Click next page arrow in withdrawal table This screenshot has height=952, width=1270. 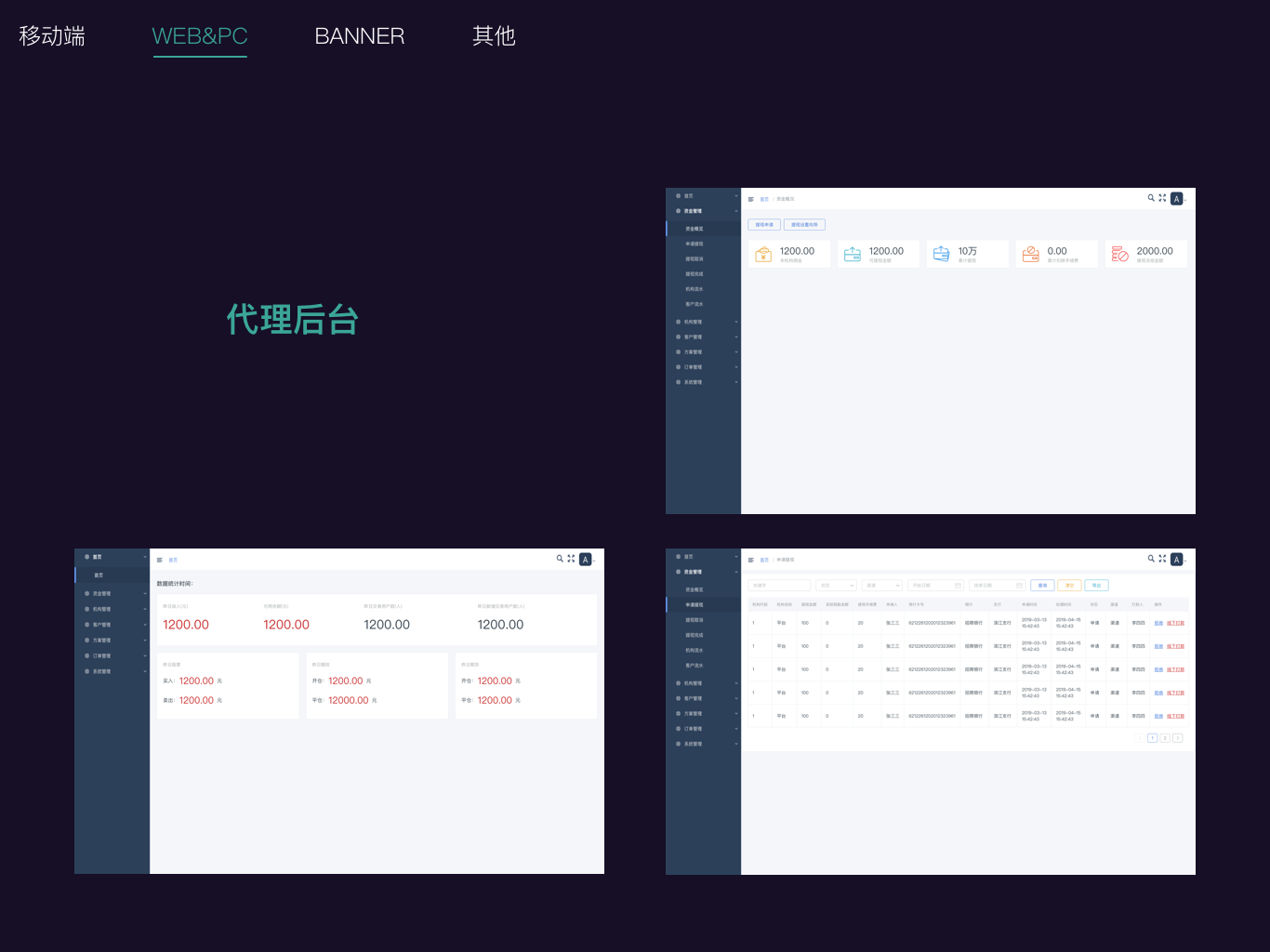coord(1178,738)
